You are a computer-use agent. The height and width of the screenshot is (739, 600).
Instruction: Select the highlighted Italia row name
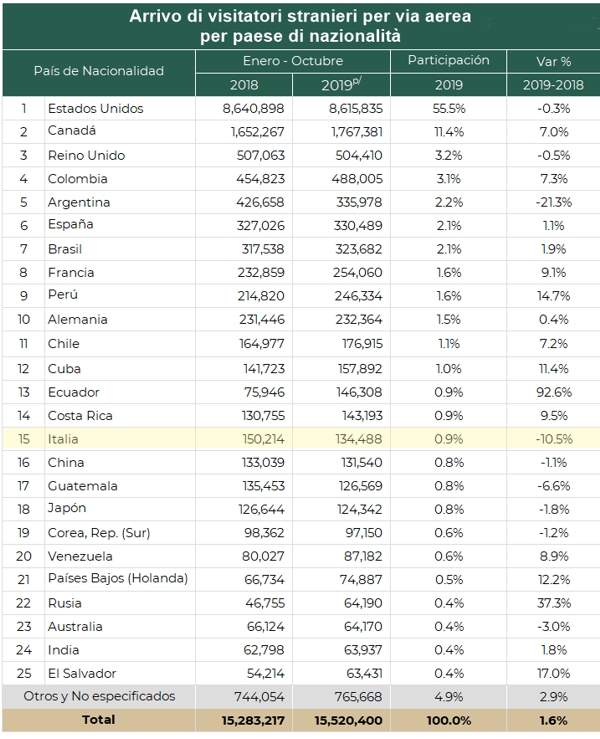[63, 439]
